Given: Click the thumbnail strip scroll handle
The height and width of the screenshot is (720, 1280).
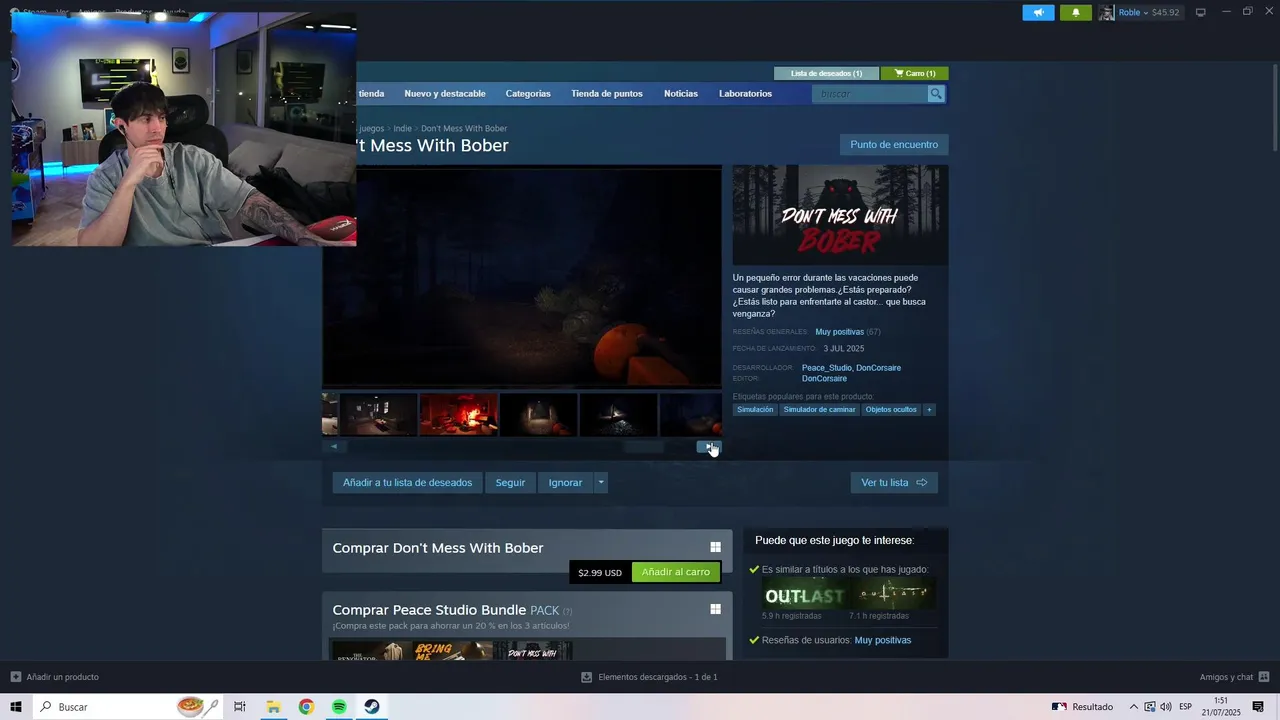Looking at the screenshot, I should 644,447.
